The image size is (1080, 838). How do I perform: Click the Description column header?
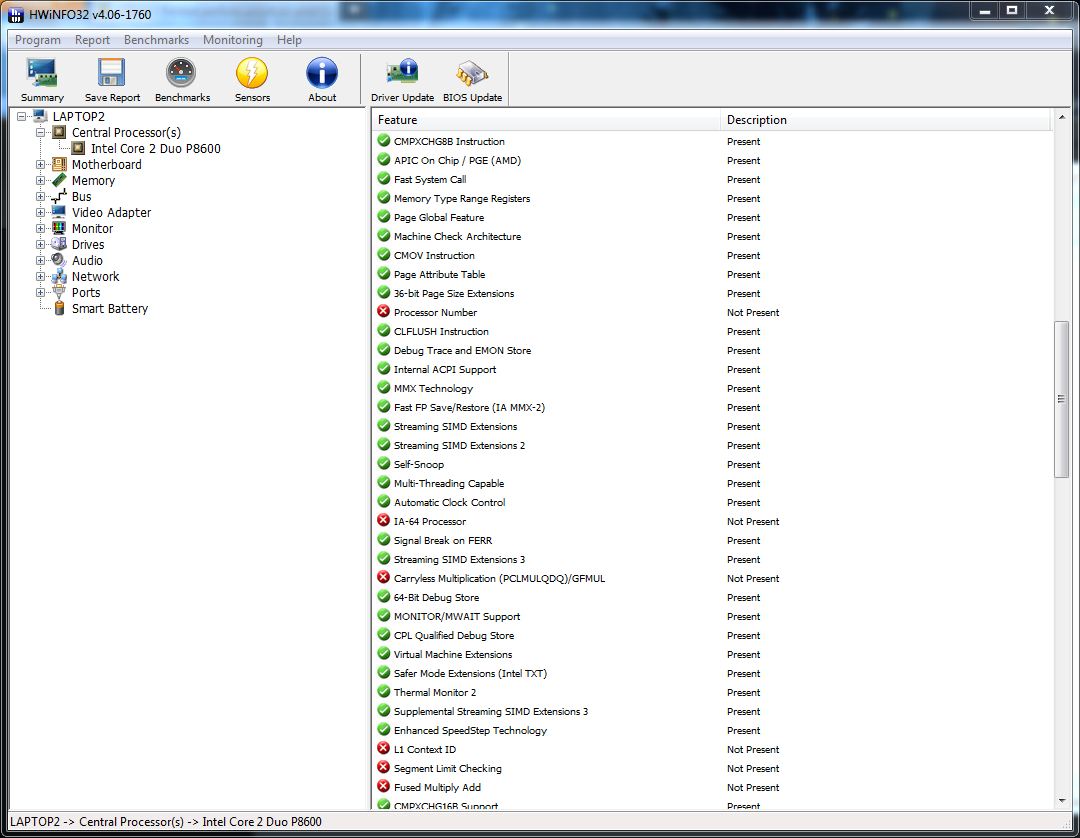coord(885,120)
